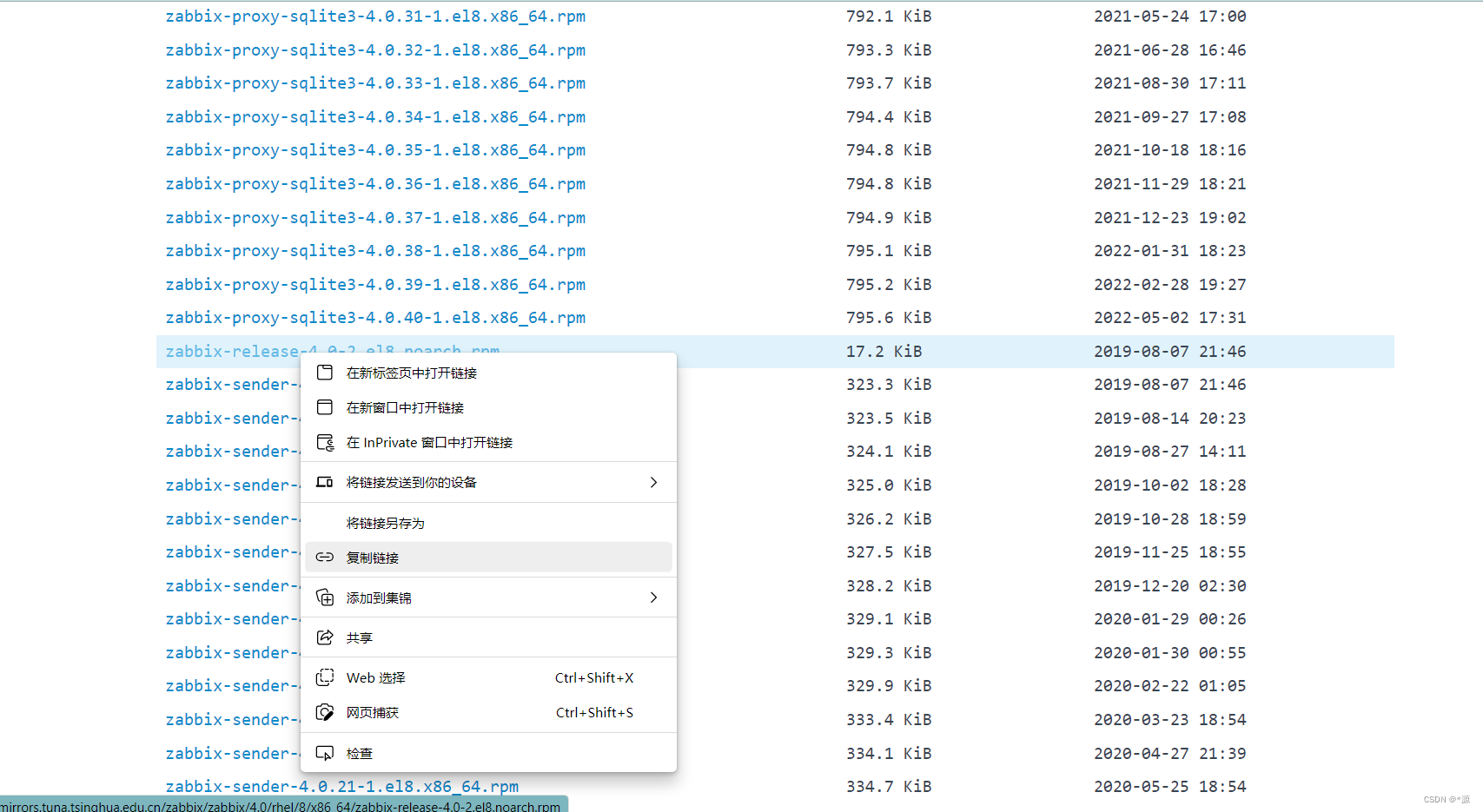Viewport: 1483px width, 812px height.
Task: Select the share icon in context menu
Action: pos(324,637)
